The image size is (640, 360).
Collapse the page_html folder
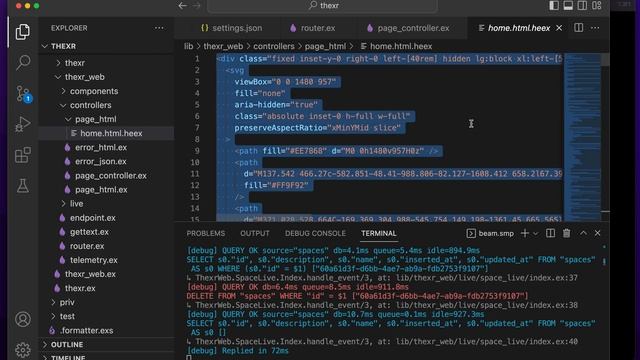click(x=107, y=119)
